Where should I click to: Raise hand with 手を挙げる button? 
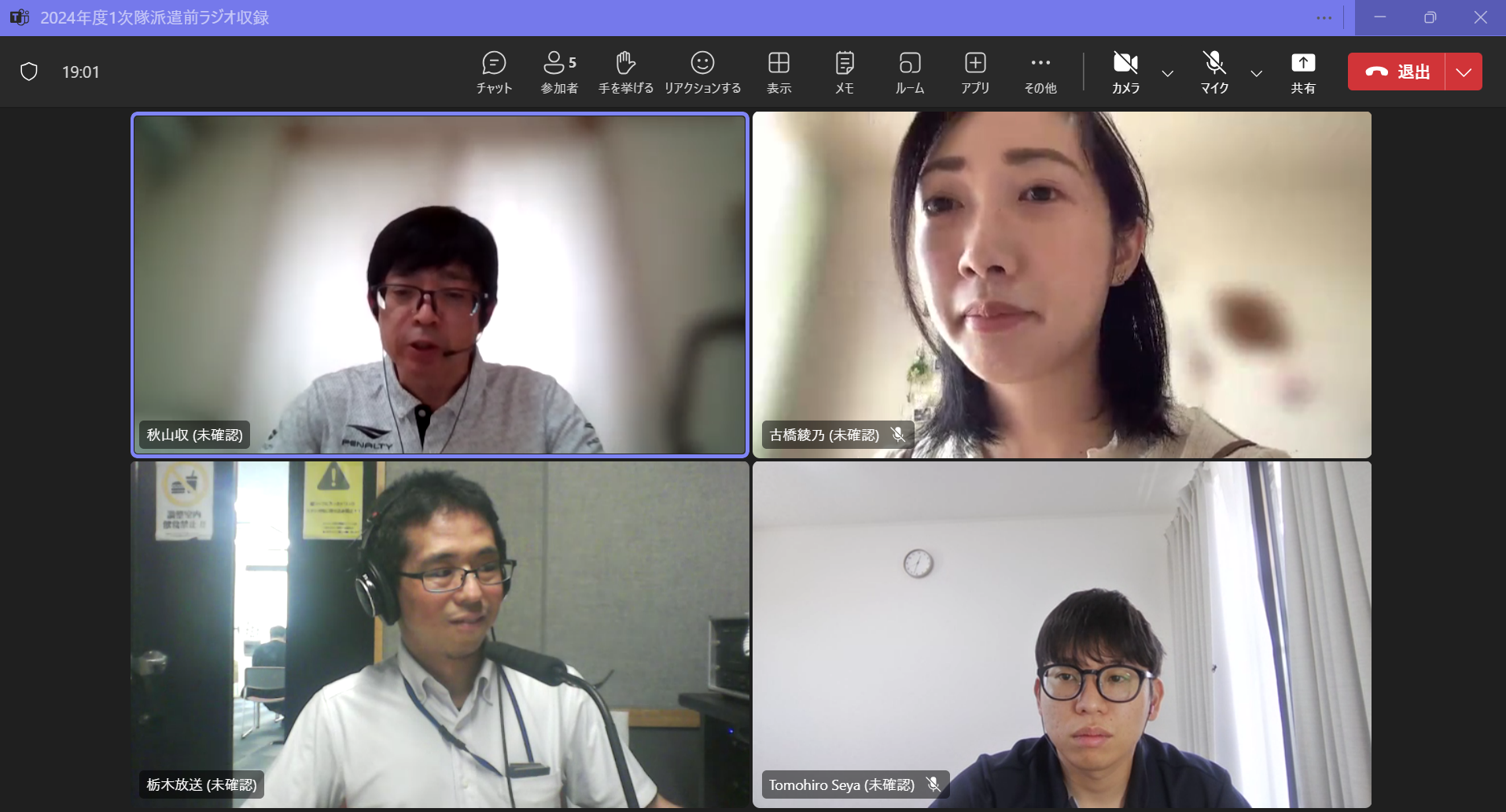pos(625,72)
